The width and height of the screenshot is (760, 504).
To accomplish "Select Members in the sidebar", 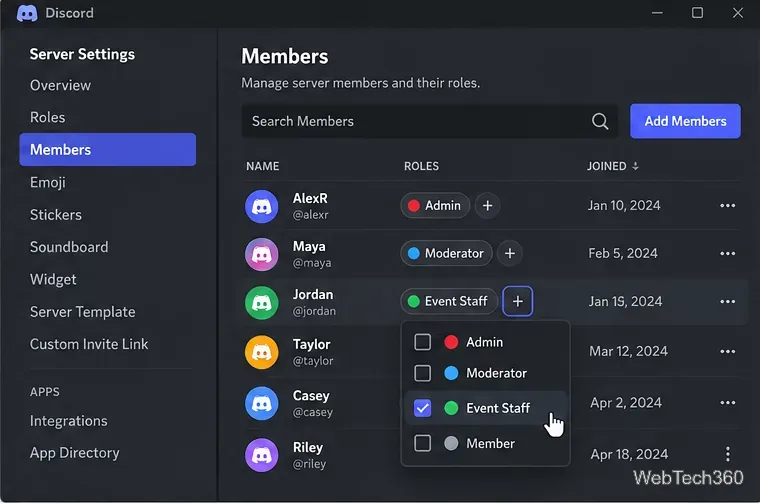I will pos(108,150).
